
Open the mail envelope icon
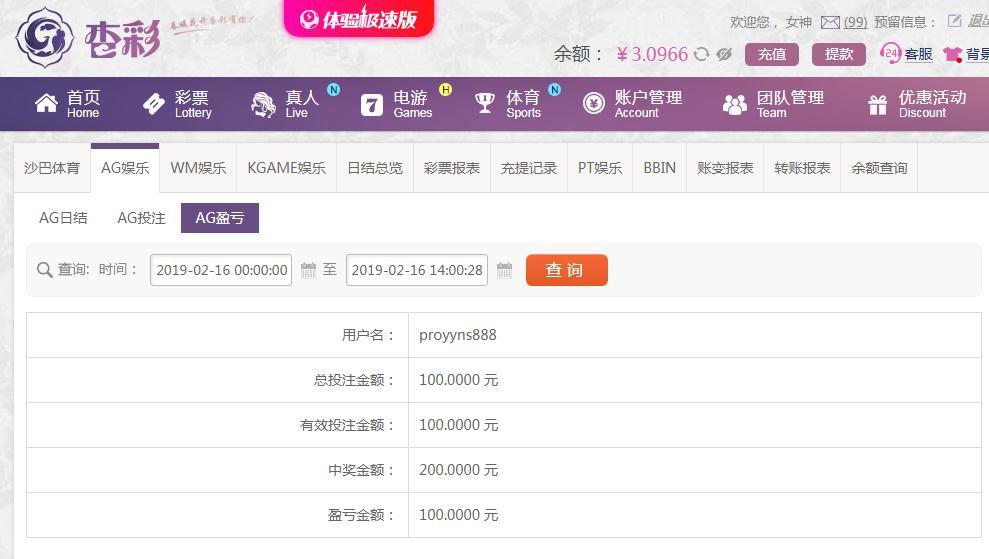point(830,23)
